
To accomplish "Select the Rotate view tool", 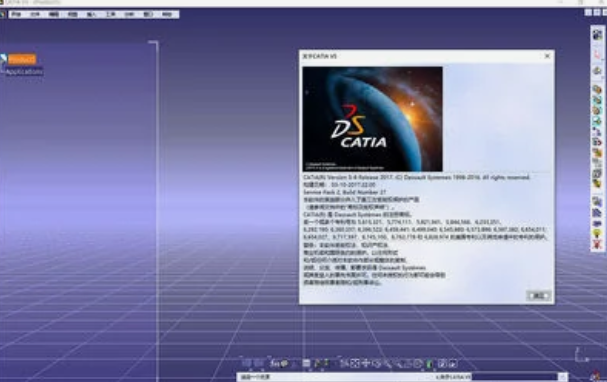I will 377,363.
